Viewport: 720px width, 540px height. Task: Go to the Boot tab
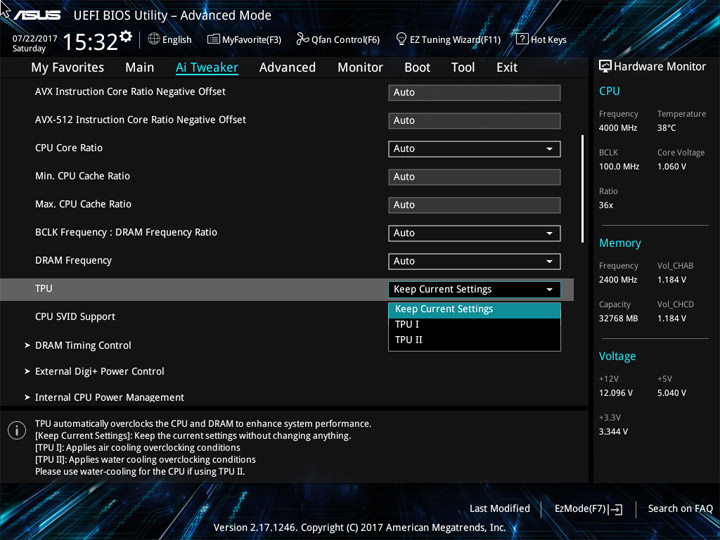[x=417, y=68]
